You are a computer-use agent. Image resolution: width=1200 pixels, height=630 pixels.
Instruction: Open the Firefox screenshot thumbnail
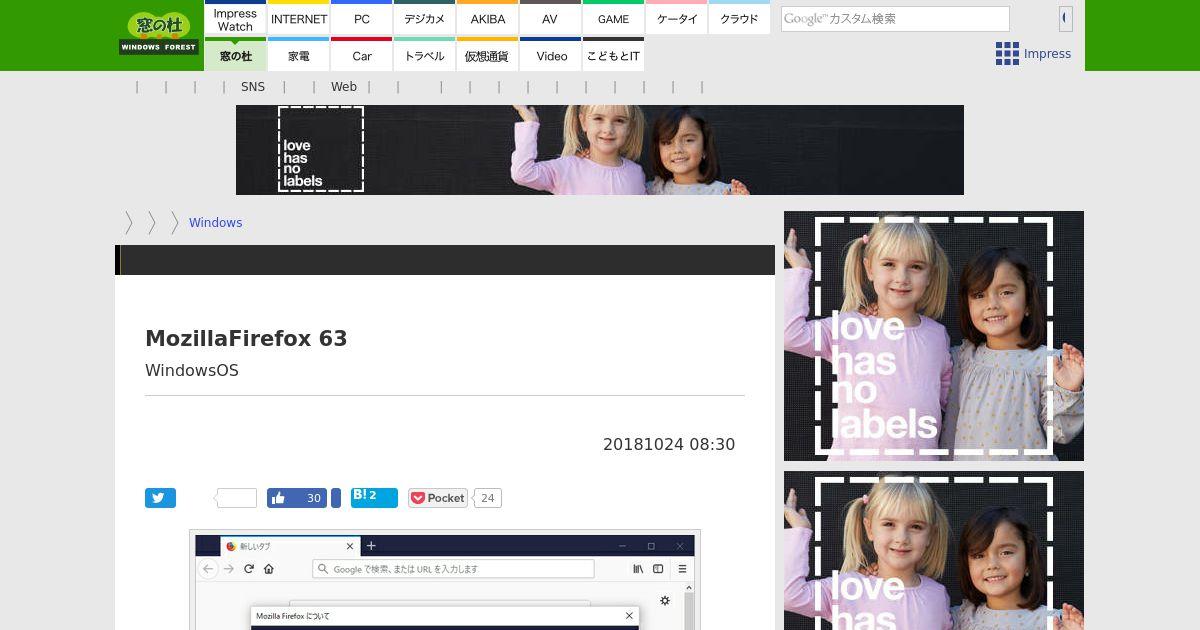(445, 580)
